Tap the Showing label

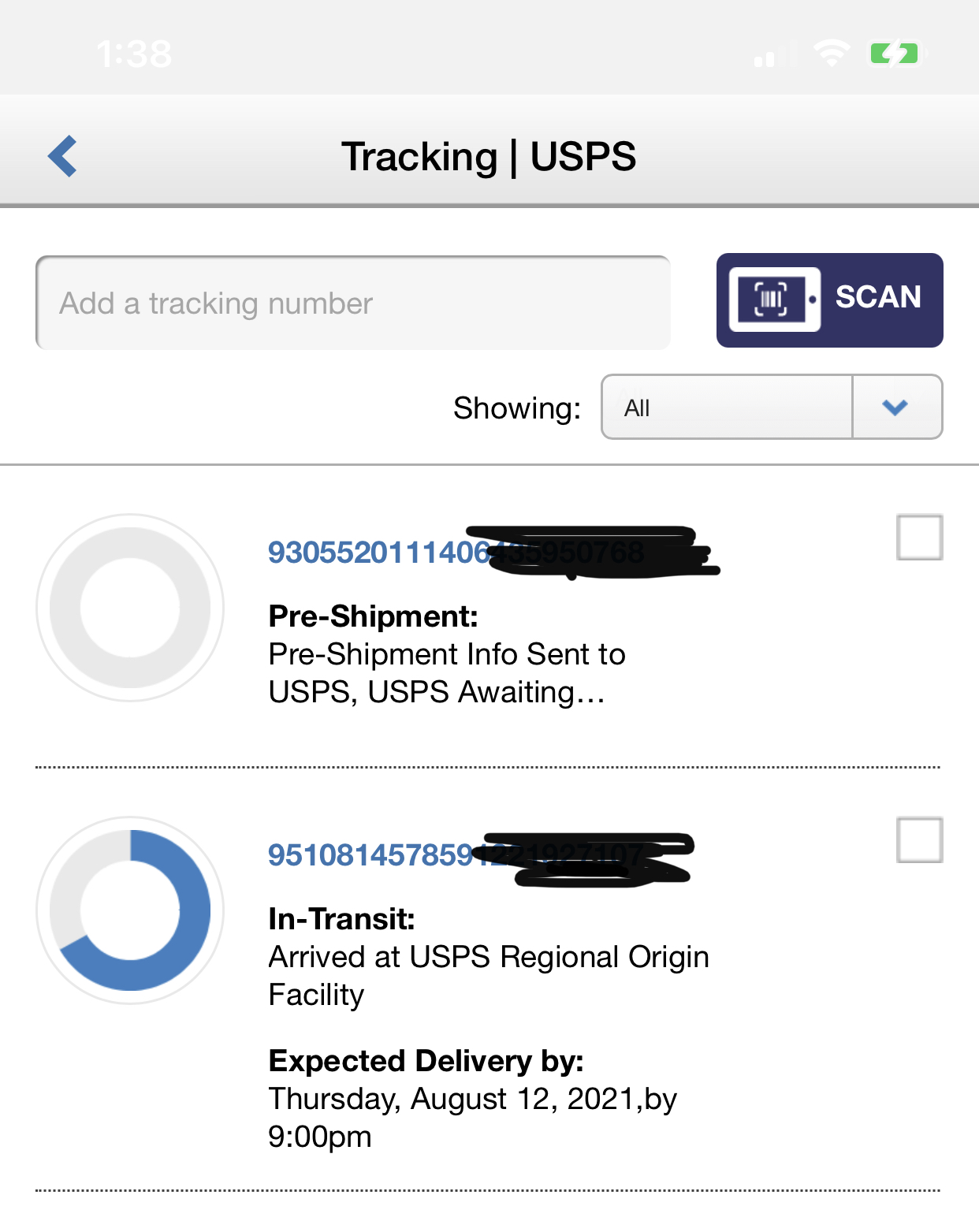click(516, 407)
